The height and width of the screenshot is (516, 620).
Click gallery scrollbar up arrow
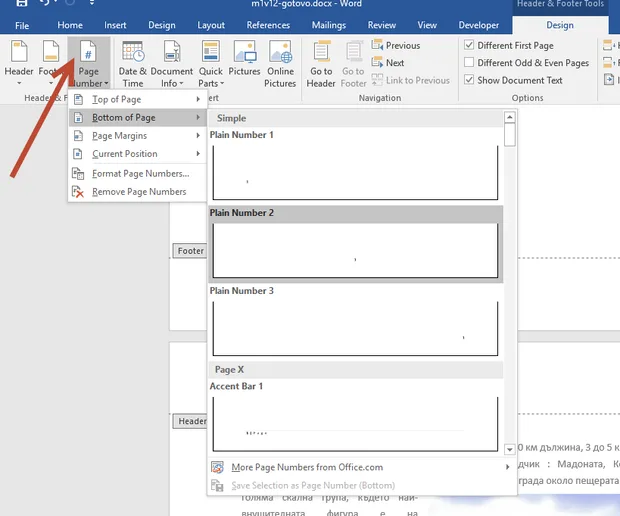[x=510, y=117]
